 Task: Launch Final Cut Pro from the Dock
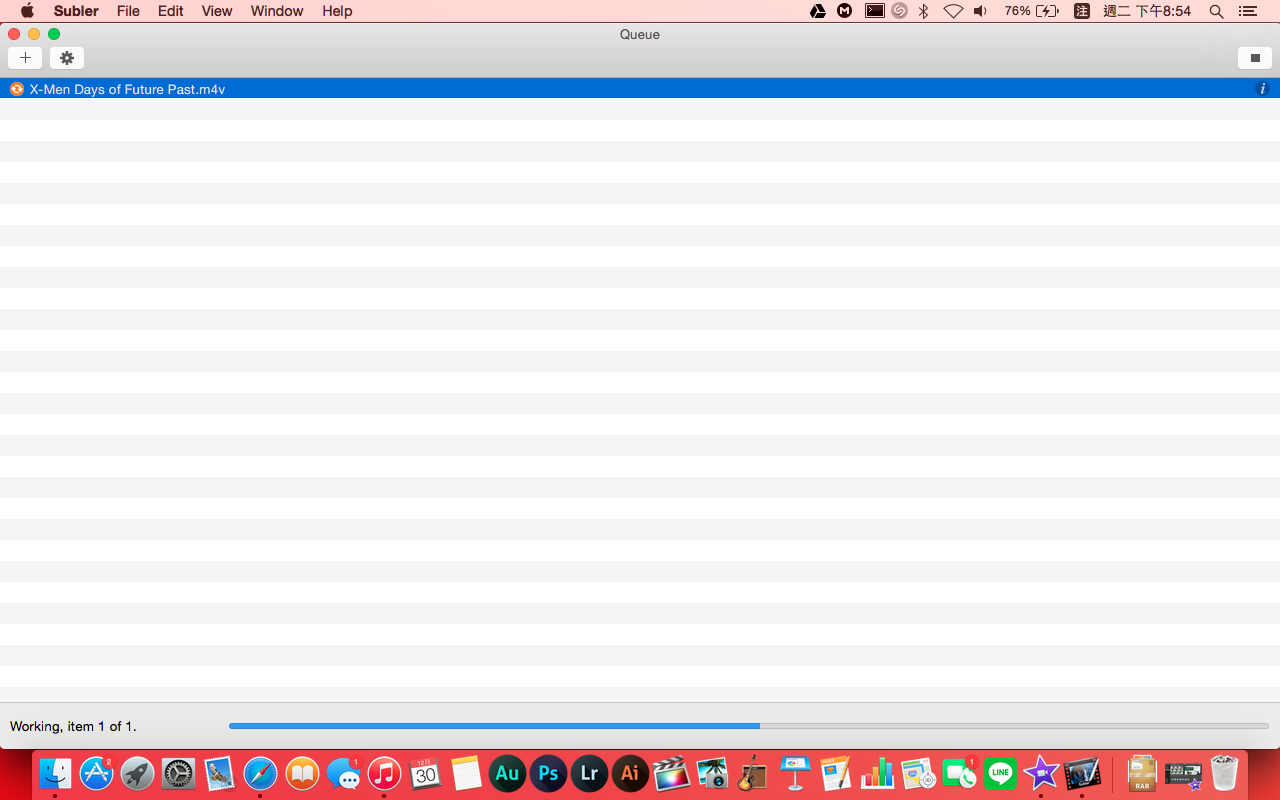[x=671, y=773]
